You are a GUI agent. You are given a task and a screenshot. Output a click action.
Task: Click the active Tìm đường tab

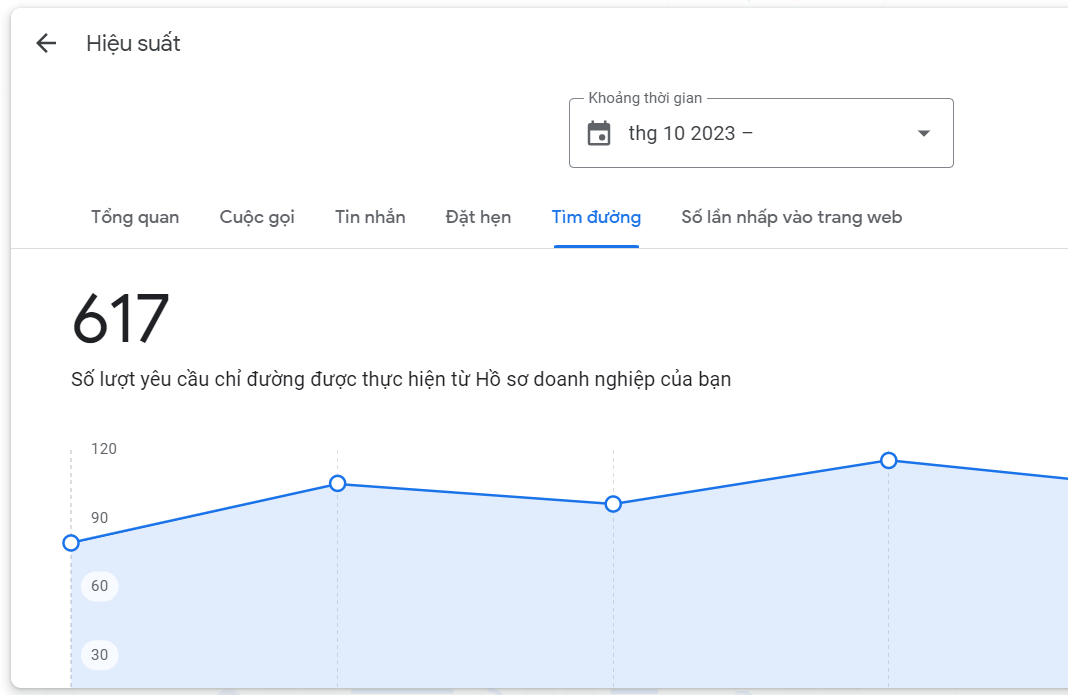(x=596, y=217)
